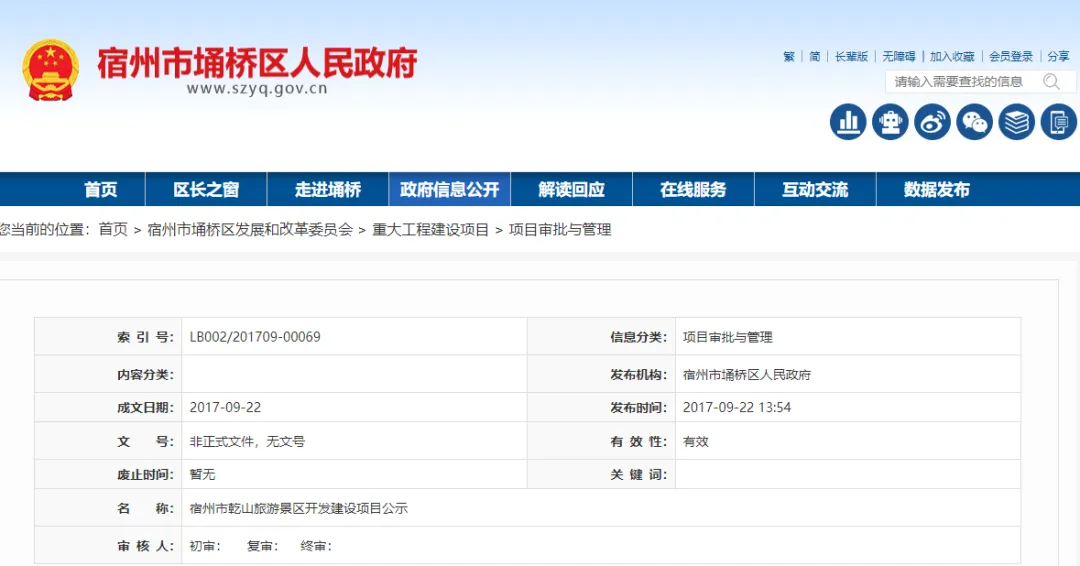This screenshot has height=566, width=1080.
Task: Click 发布机构 value 宿州市埇桥区人民政府
Action: 747,375
